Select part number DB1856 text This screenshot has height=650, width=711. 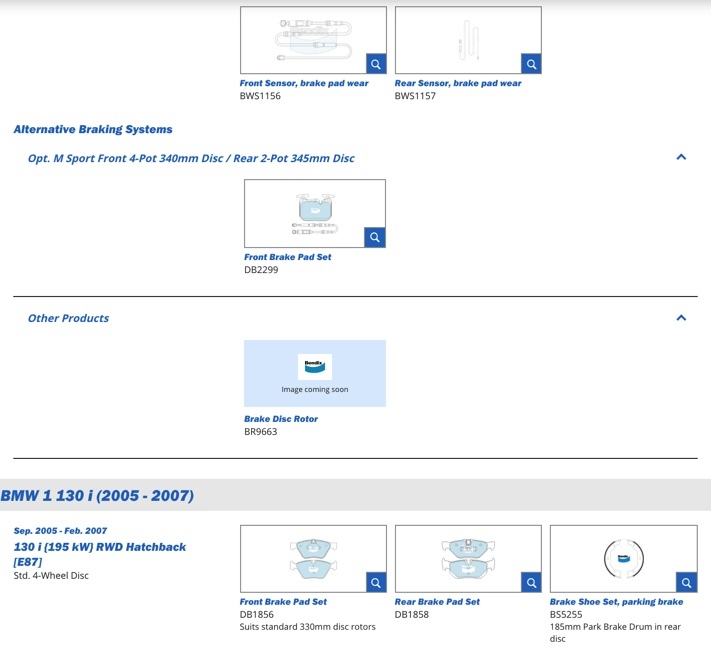pos(257,615)
